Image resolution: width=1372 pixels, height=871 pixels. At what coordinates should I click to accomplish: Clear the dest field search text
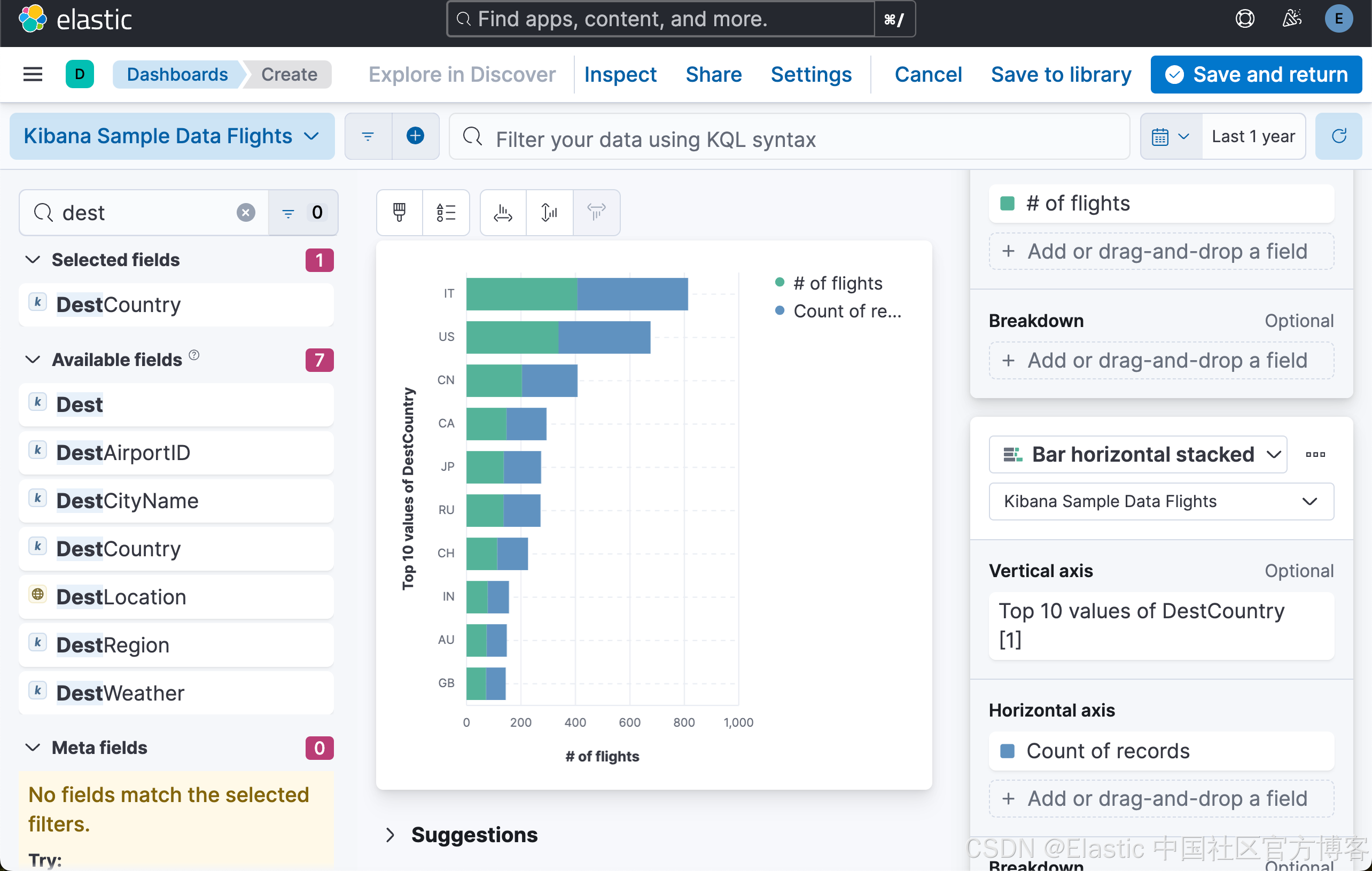246,213
